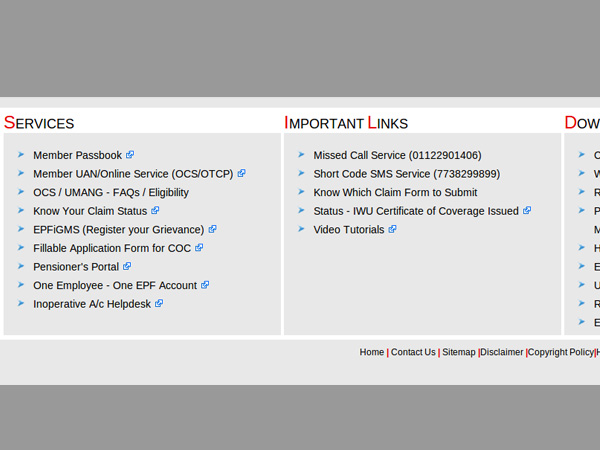Click external link icon beside Video Tutorials
Screen dimensions: 600x450
392,229
